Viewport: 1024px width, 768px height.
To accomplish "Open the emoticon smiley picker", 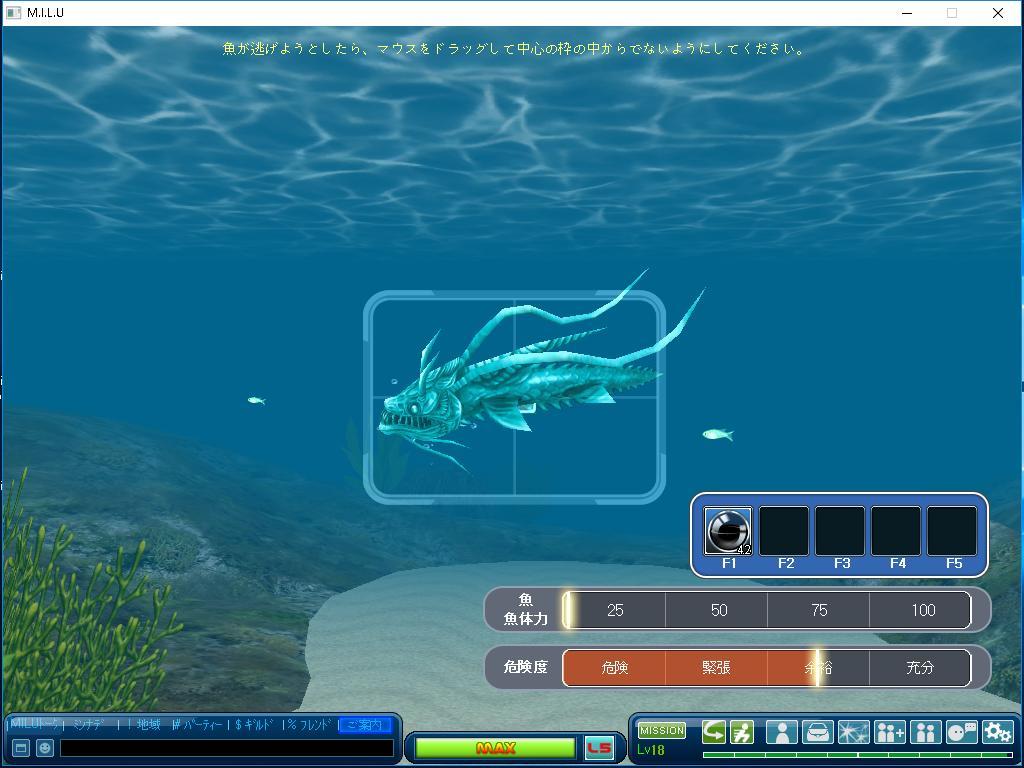I will (45, 748).
